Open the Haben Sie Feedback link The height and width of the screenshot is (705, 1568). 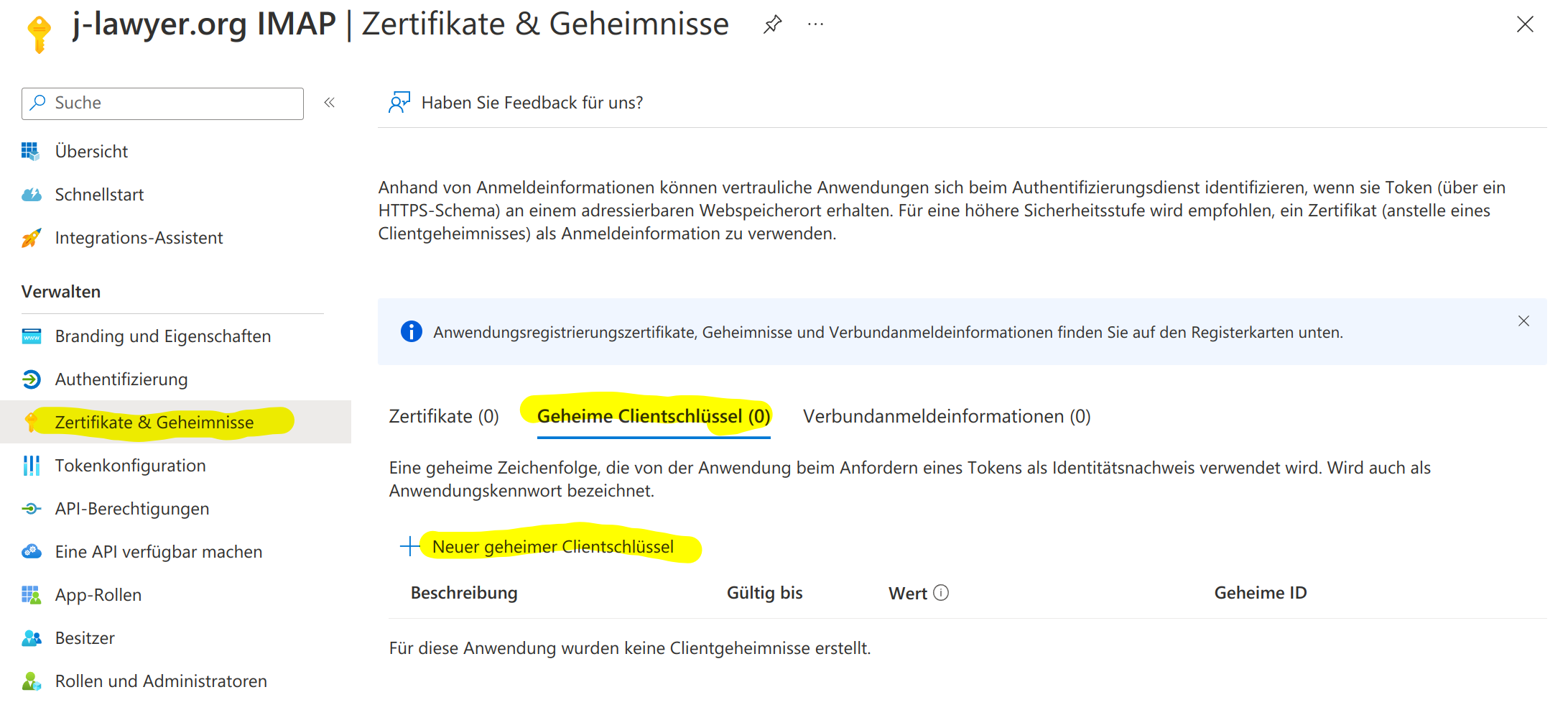tap(532, 102)
